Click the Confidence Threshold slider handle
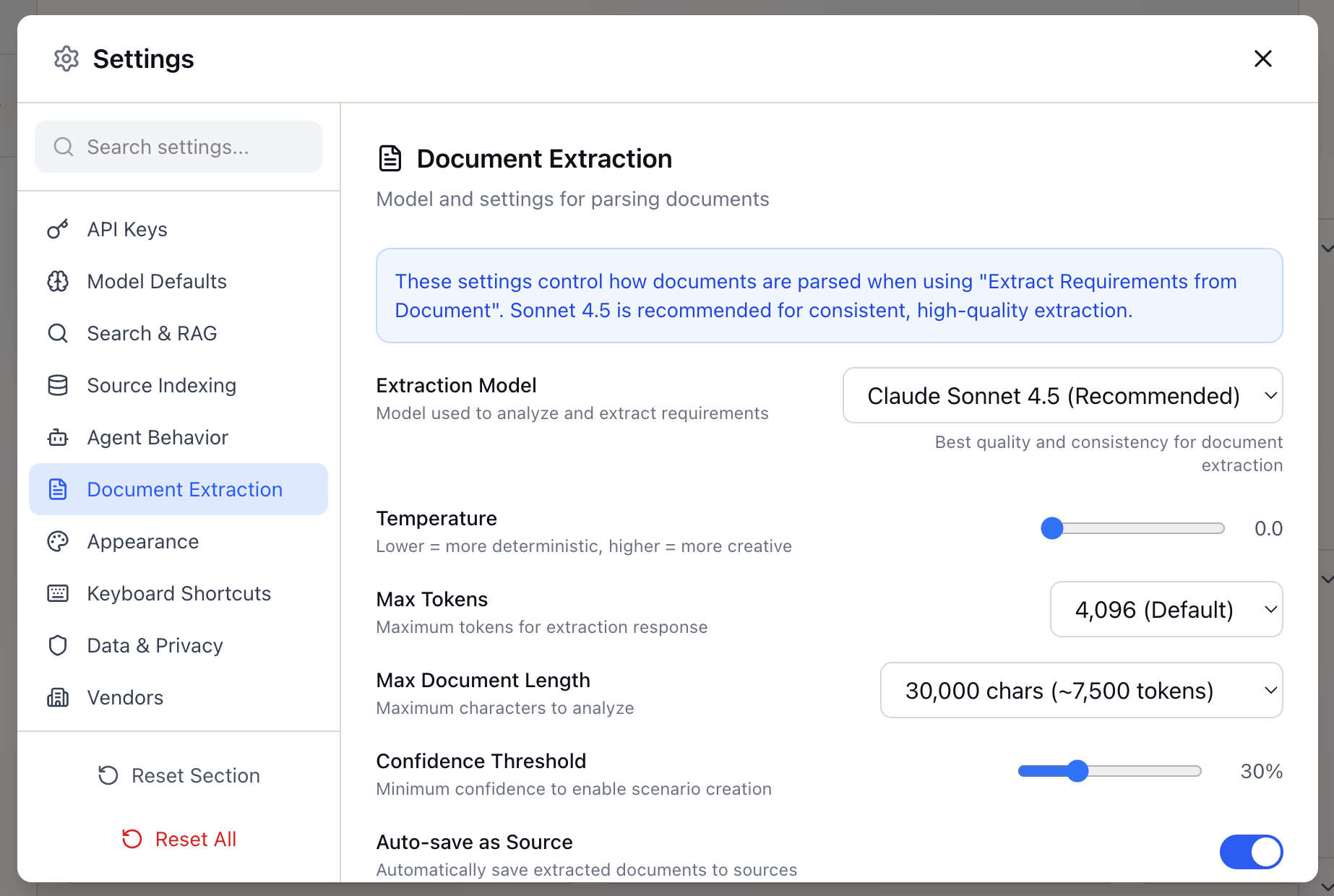1334x896 pixels. (x=1077, y=771)
